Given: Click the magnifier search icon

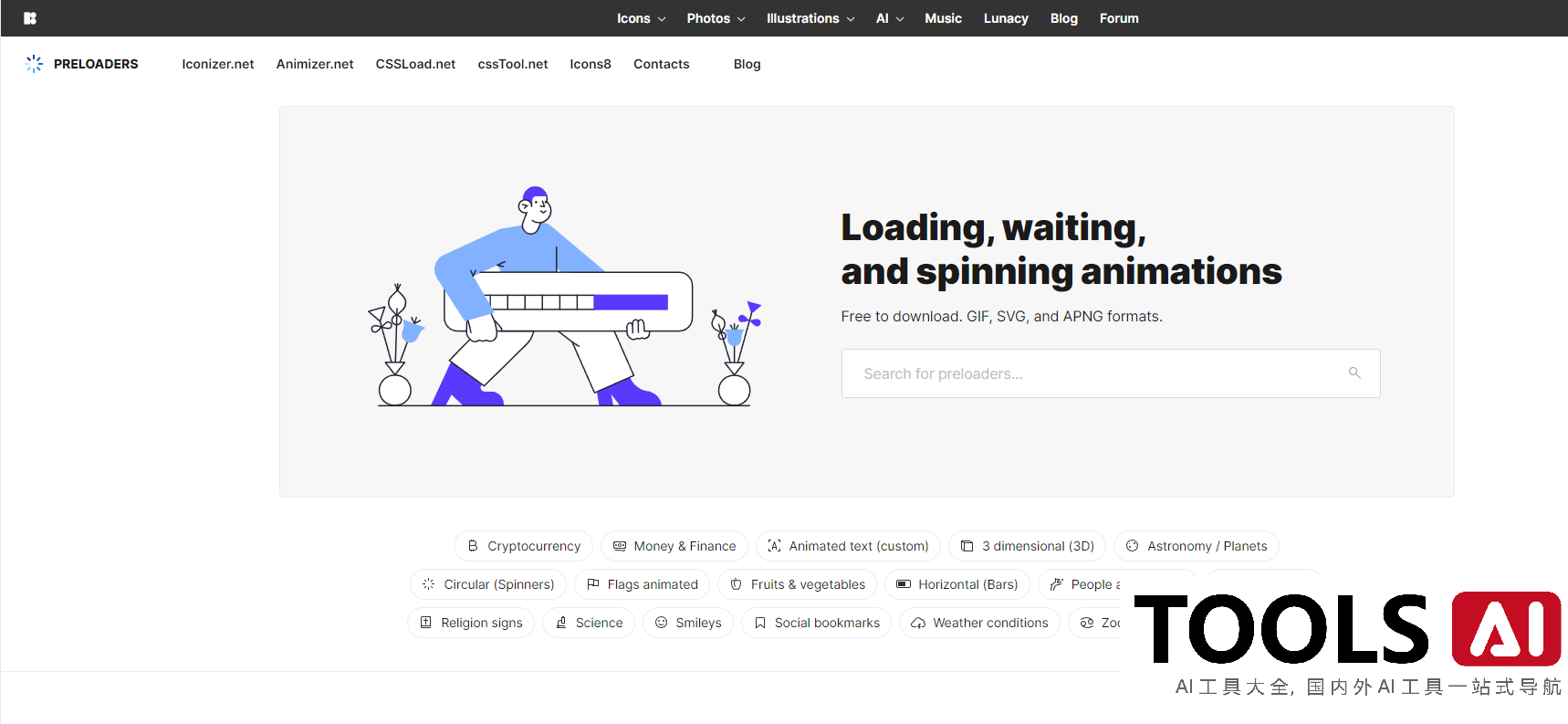Looking at the screenshot, I should 1354,372.
